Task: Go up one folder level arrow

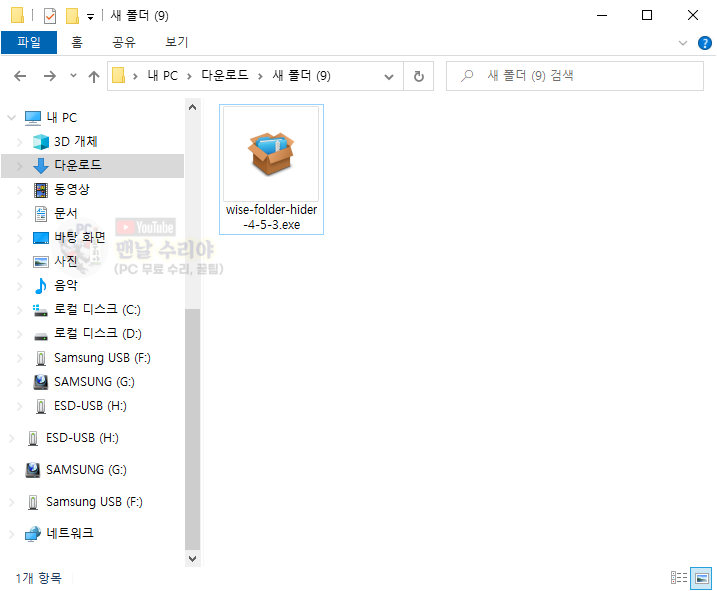Action: pyautogui.click(x=94, y=76)
